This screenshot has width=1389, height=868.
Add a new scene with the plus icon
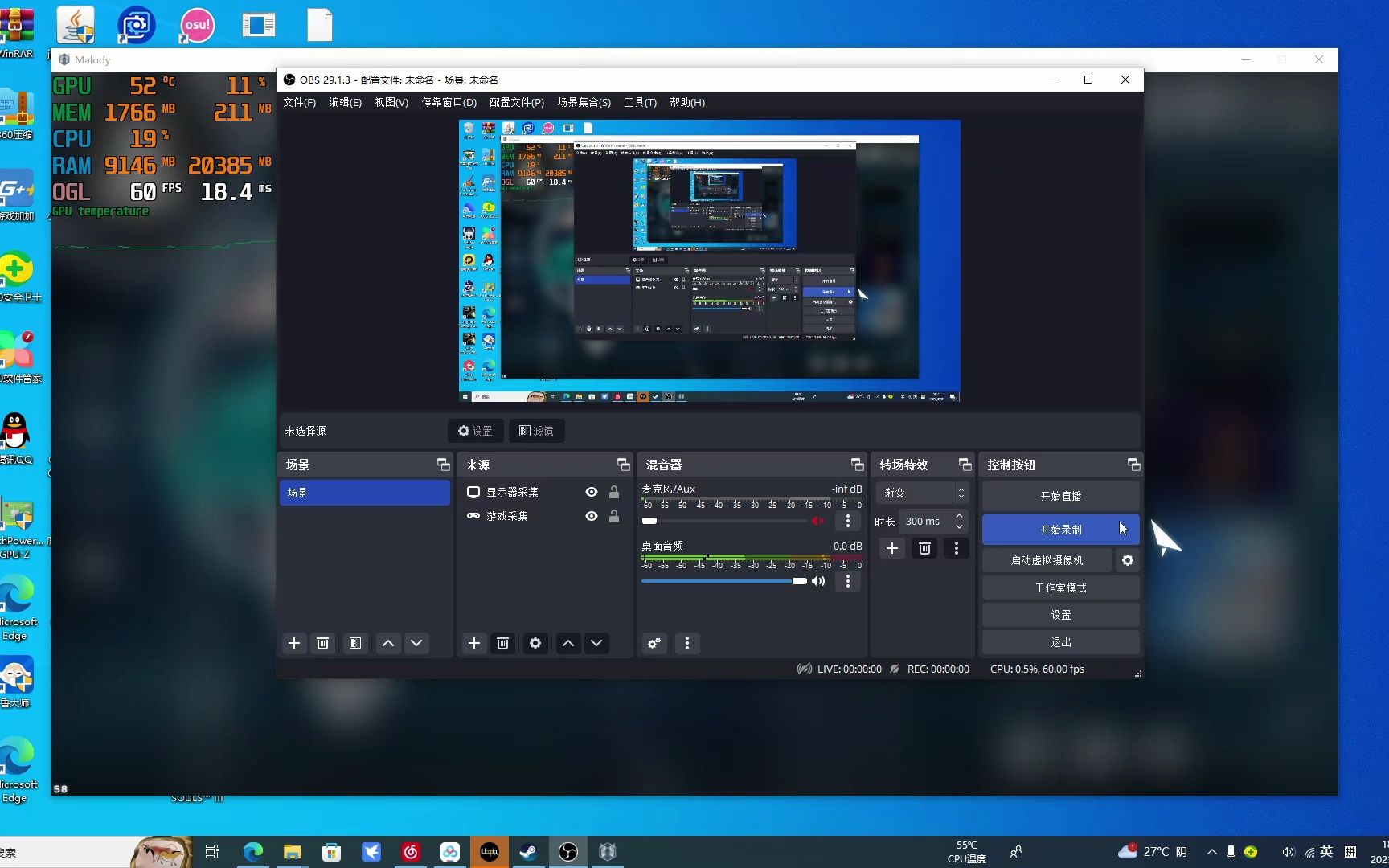coord(294,643)
